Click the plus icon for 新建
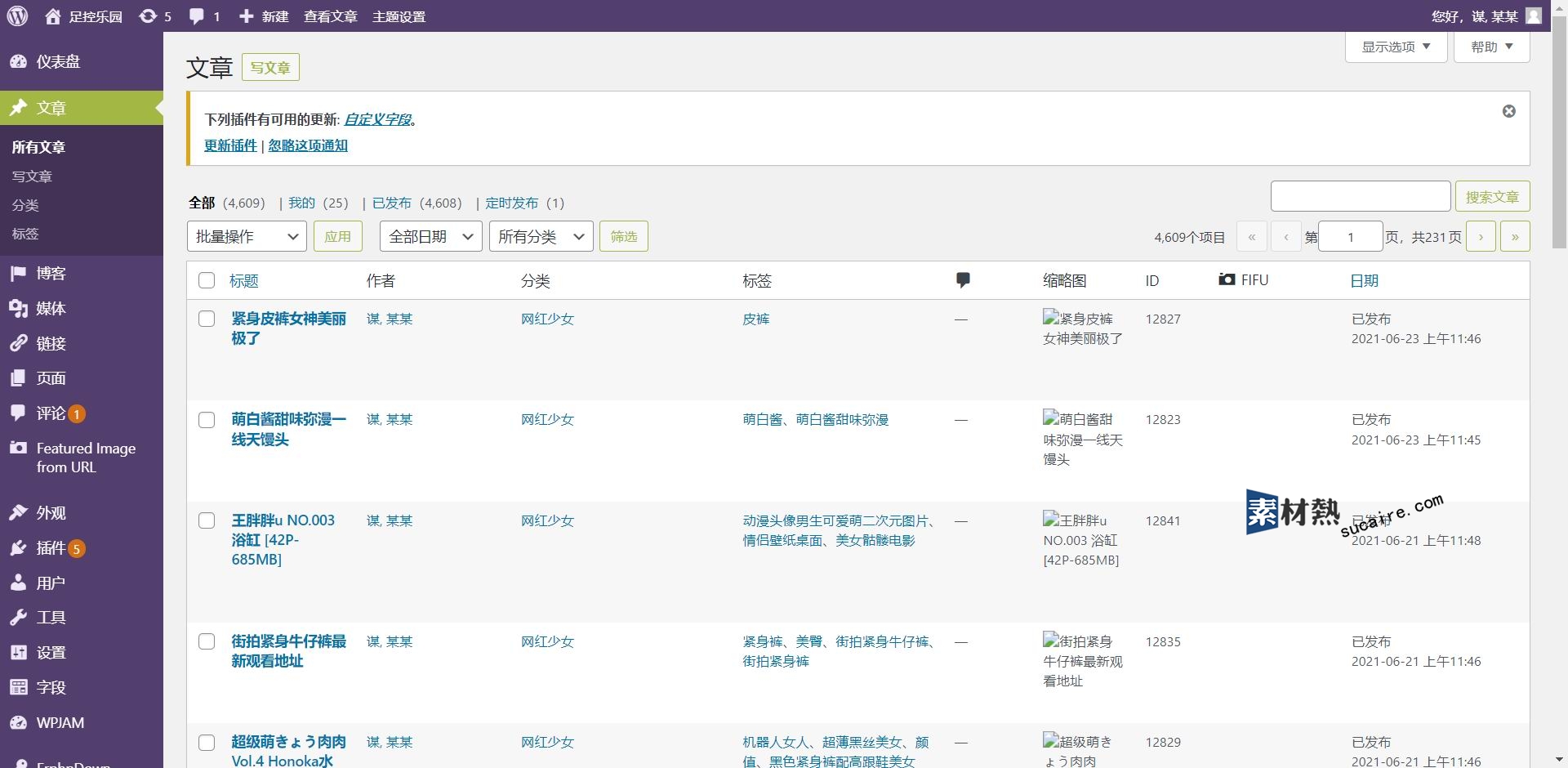This screenshot has height=768, width=1568. 247,16
